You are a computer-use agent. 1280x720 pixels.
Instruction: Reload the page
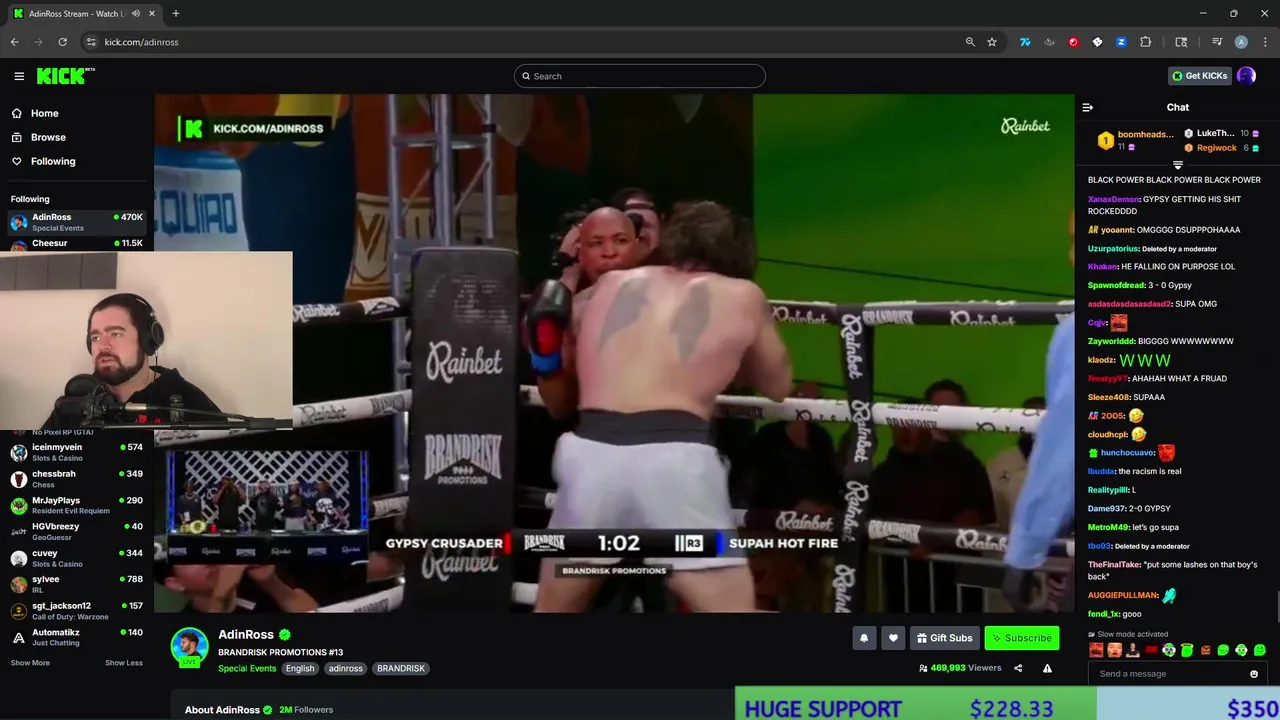(x=62, y=42)
